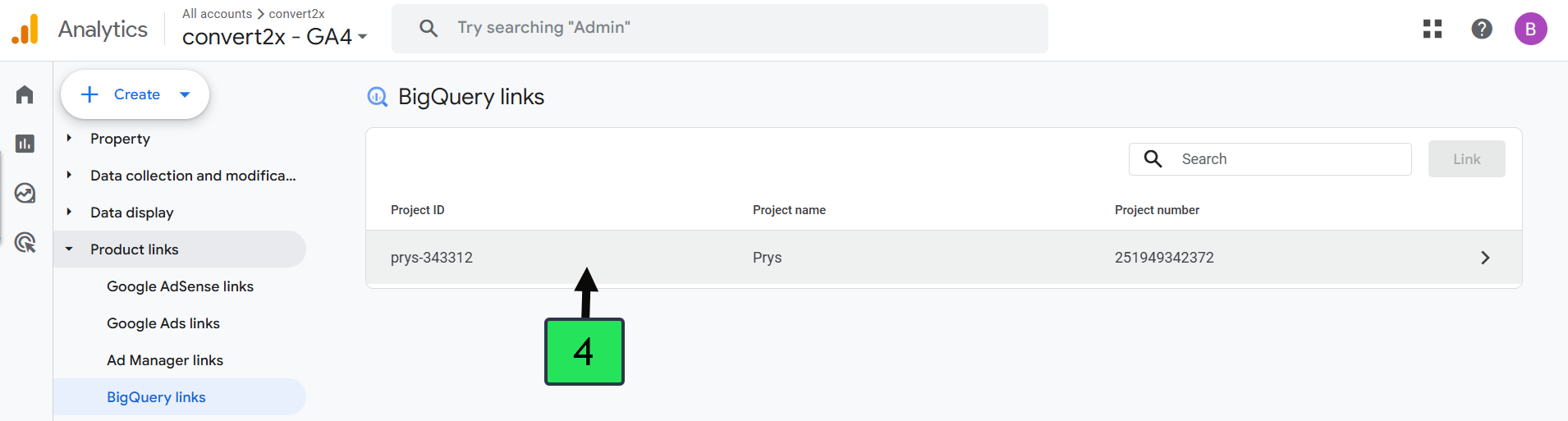Open the Google apps grid icon
Image resolution: width=1568 pixels, height=421 pixels.
pyautogui.click(x=1433, y=29)
